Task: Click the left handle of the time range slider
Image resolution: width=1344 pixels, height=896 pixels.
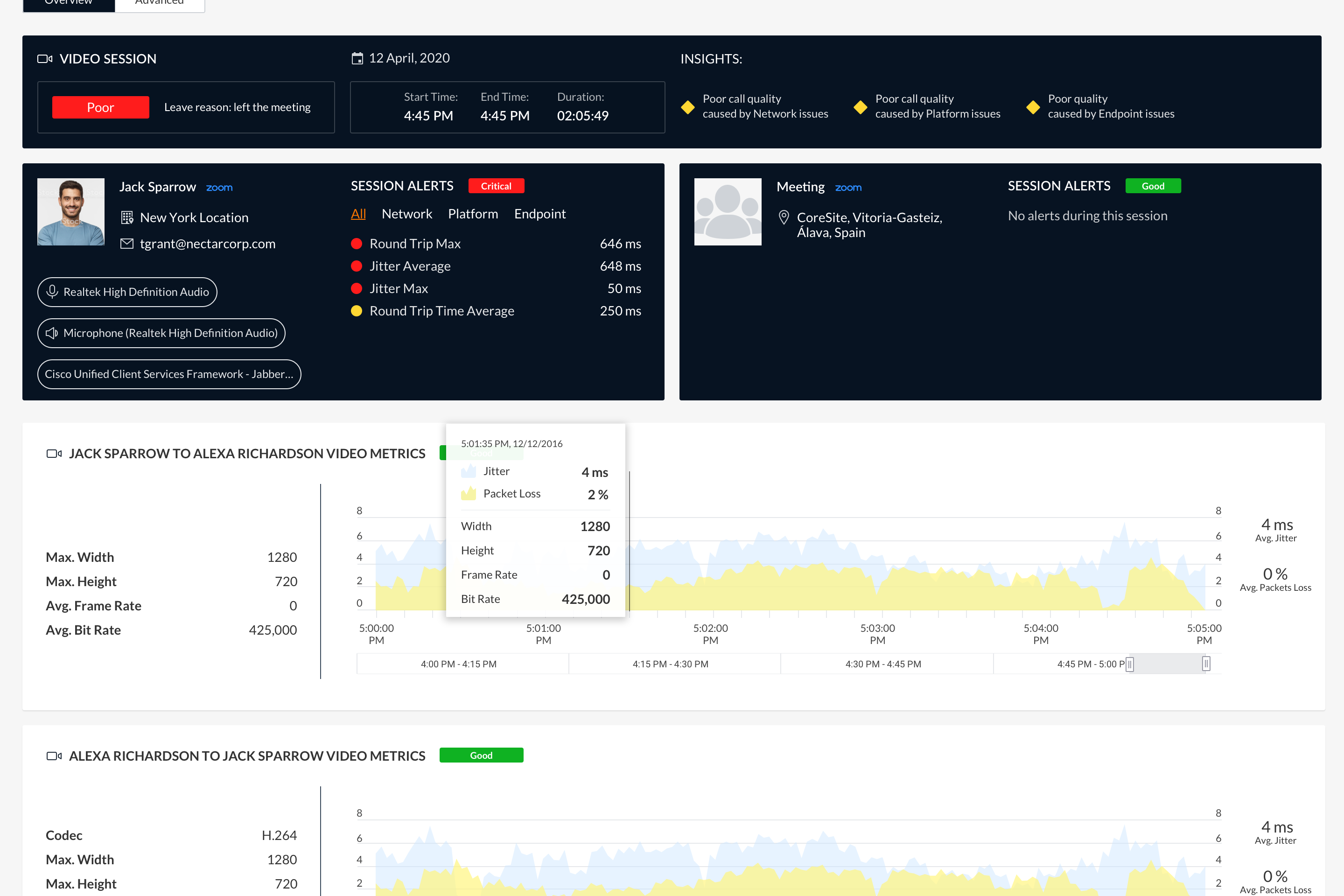Action: click(1130, 664)
